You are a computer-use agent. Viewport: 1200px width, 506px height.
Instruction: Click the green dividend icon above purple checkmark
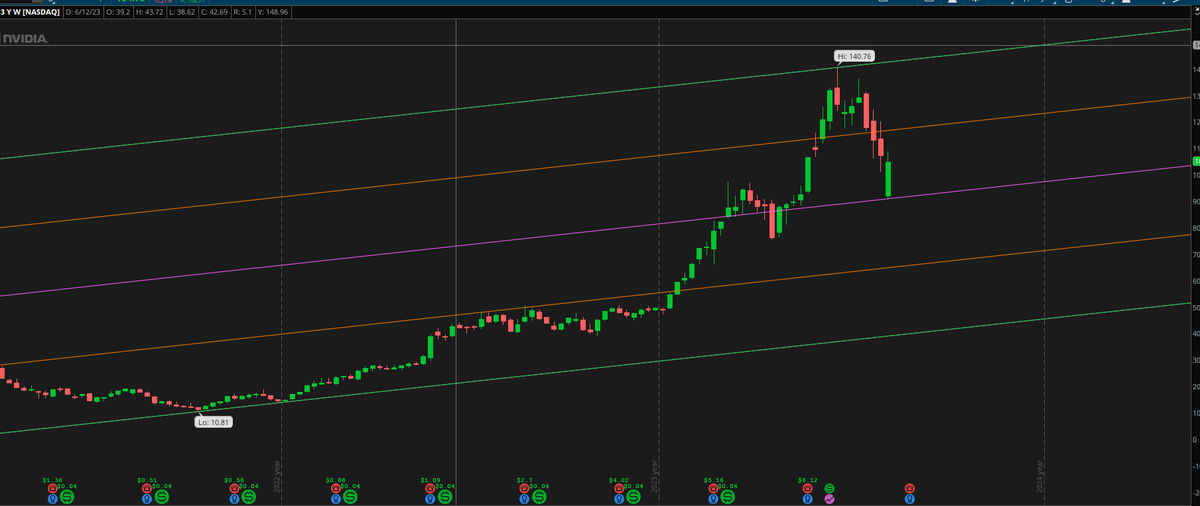tap(829, 487)
